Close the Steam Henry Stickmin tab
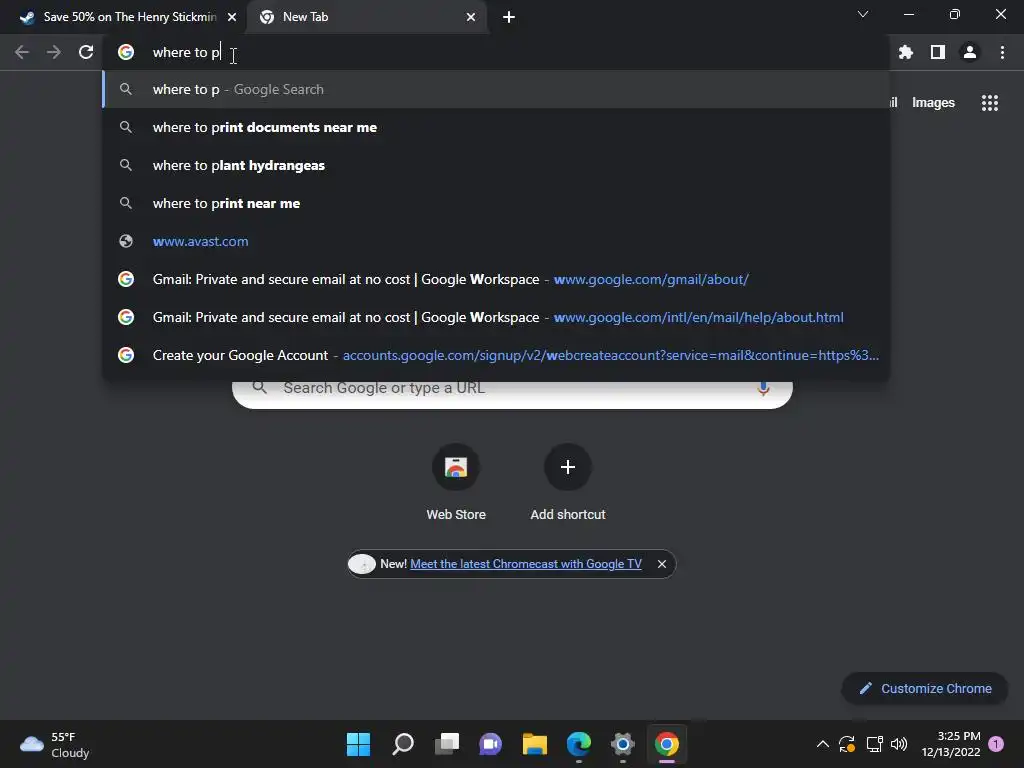Viewport: 1024px width, 768px height. coord(232,17)
